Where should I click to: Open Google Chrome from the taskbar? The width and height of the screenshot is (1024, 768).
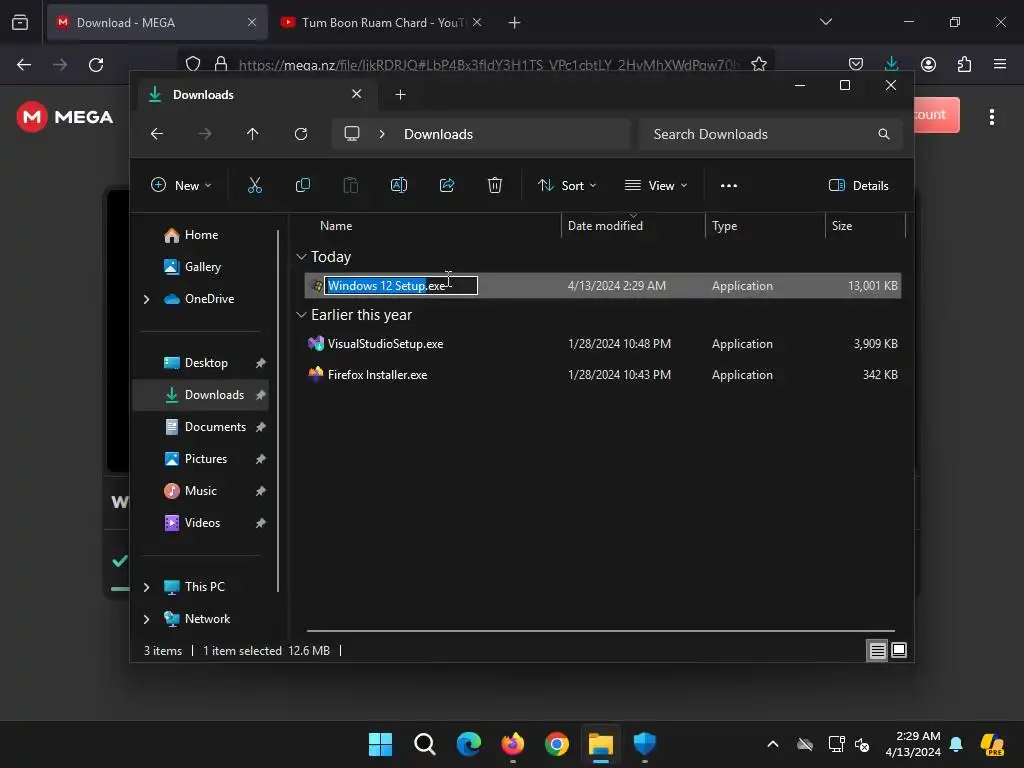pos(557,744)
